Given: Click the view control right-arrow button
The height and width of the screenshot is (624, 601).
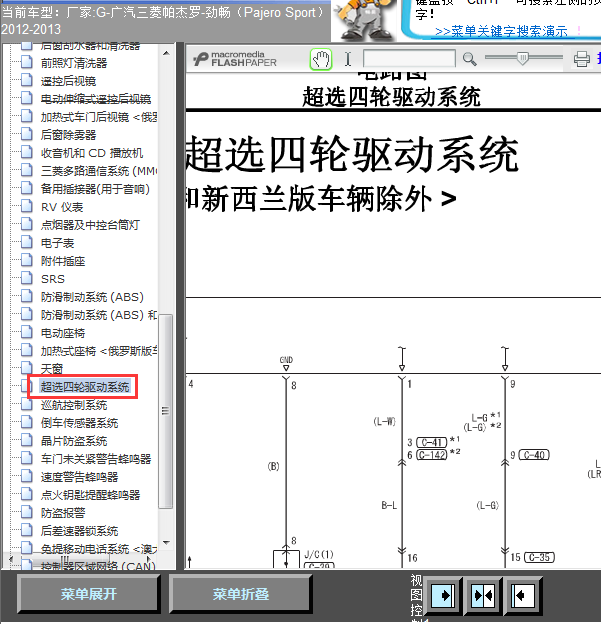Looking at the screenshot, I should click(443, 595).
